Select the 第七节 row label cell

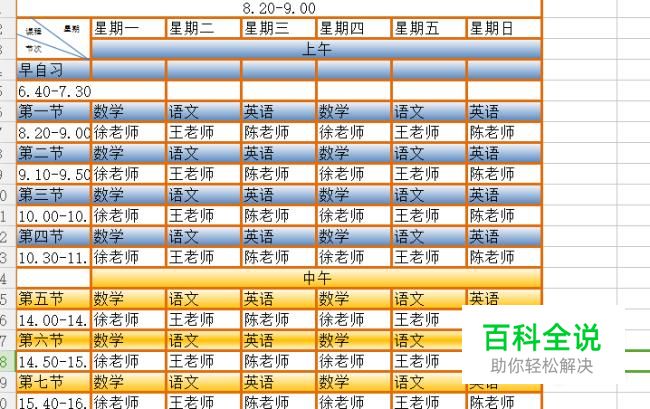pos(53,382)
